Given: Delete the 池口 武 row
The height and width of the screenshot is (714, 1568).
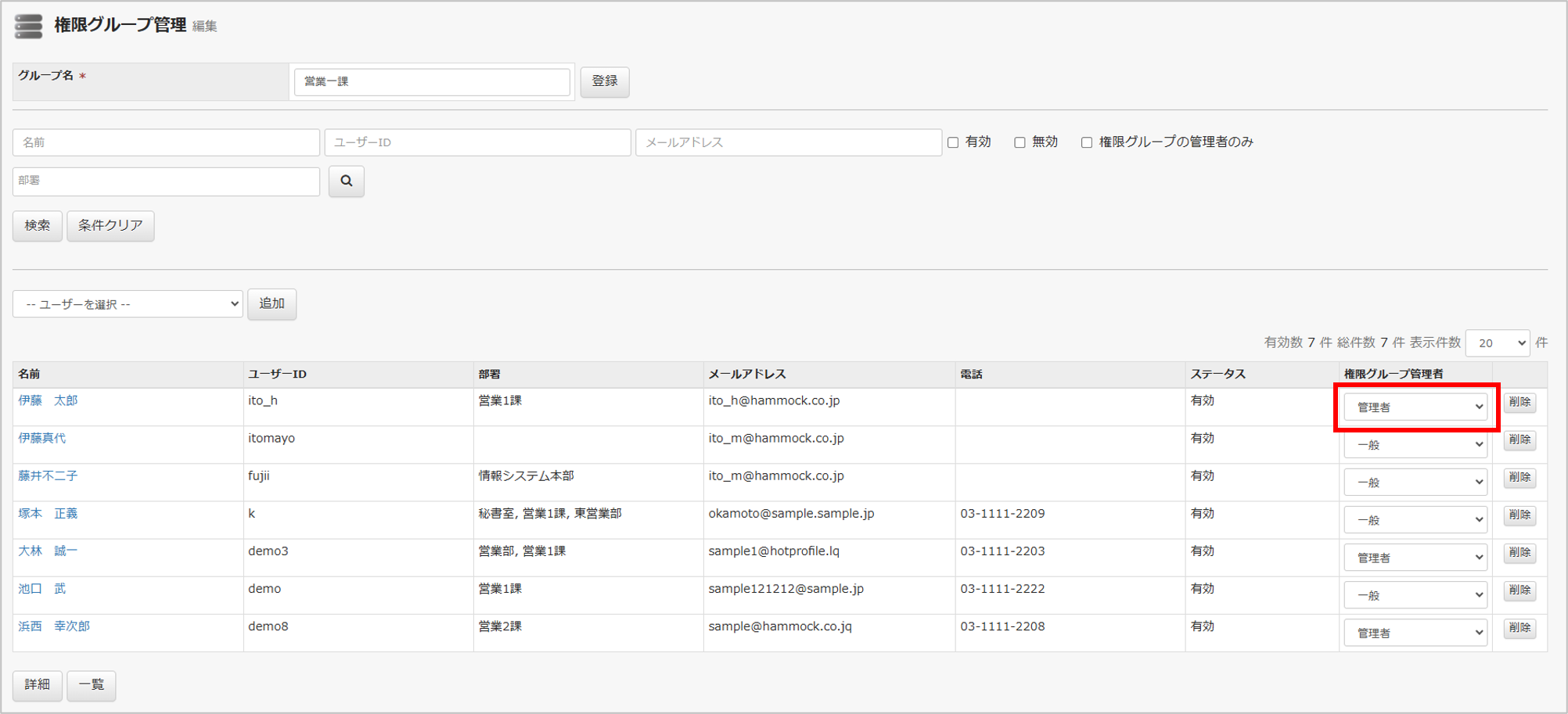Looking at the screenshot, I should tap(1519, 590).
